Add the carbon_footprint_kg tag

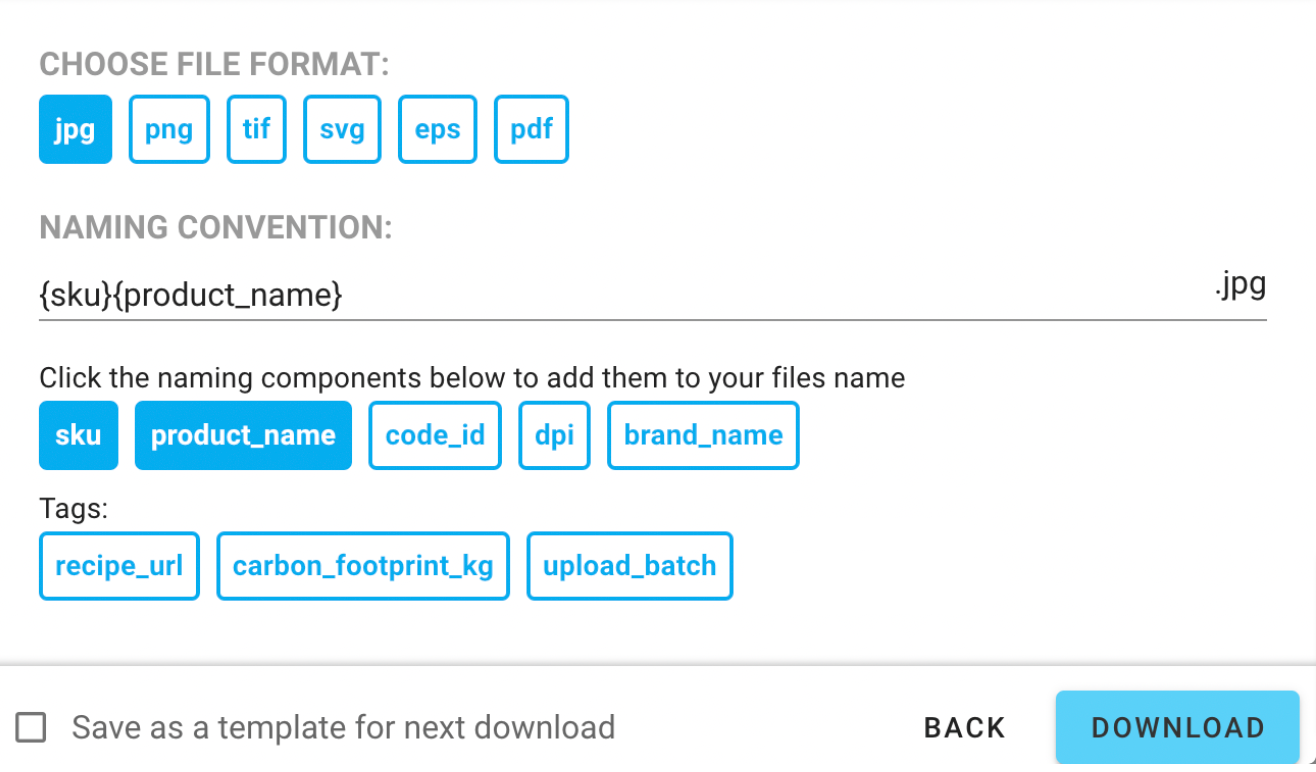(x=362, y=565)
